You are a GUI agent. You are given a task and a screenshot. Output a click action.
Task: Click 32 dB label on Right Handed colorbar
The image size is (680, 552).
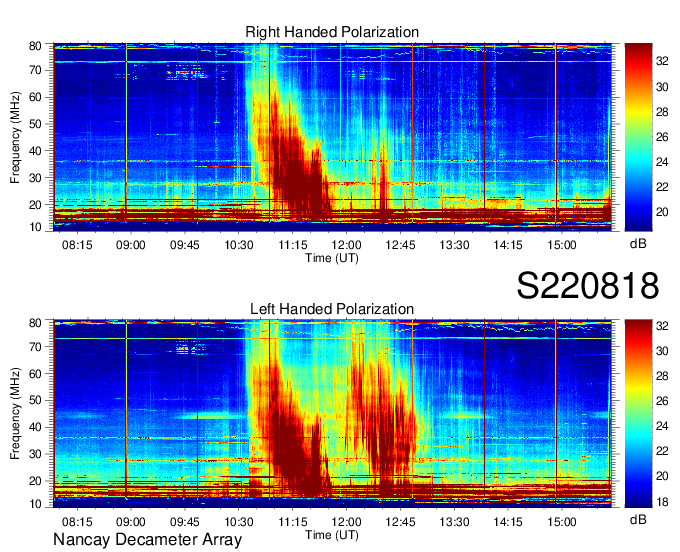(x=662, y=62)
